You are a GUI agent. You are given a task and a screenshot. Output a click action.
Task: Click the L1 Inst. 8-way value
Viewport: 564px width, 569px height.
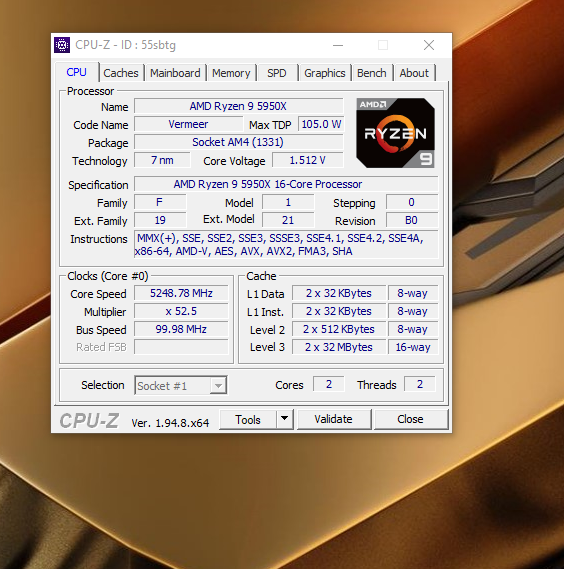pos(413,311)
